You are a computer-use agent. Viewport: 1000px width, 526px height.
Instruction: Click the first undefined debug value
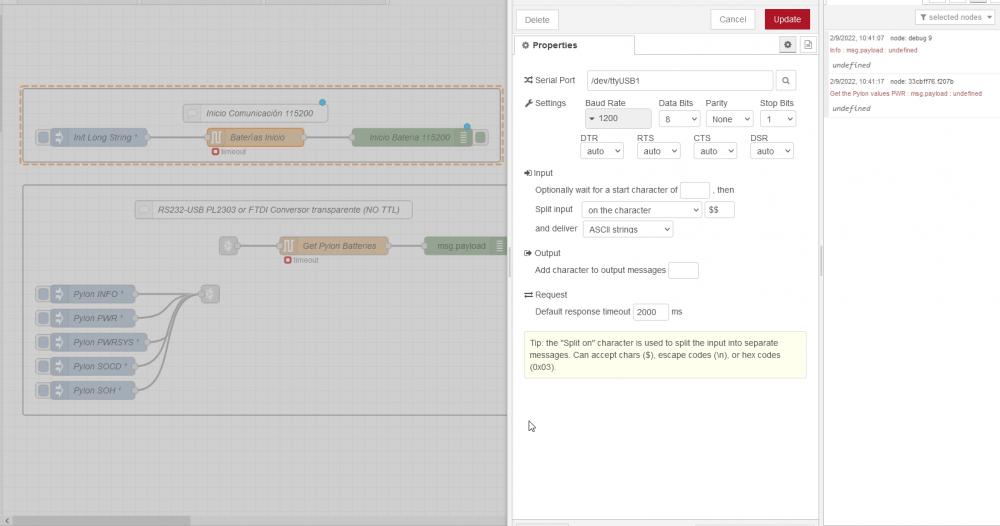[x=851, y=65]
